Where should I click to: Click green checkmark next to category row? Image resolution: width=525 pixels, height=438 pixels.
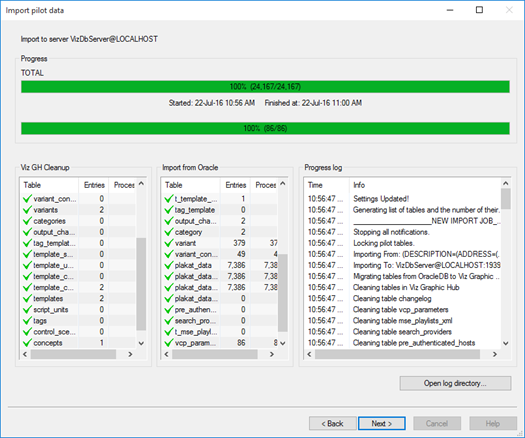[x=169, y=232]
